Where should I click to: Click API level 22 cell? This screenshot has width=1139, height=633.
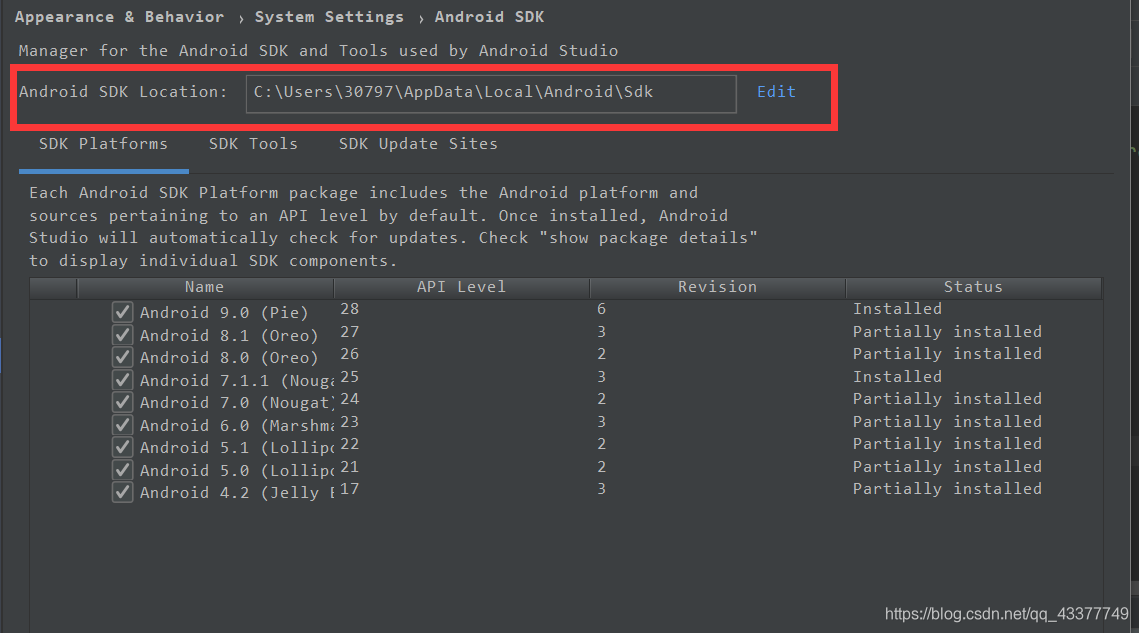coord(349,444)
